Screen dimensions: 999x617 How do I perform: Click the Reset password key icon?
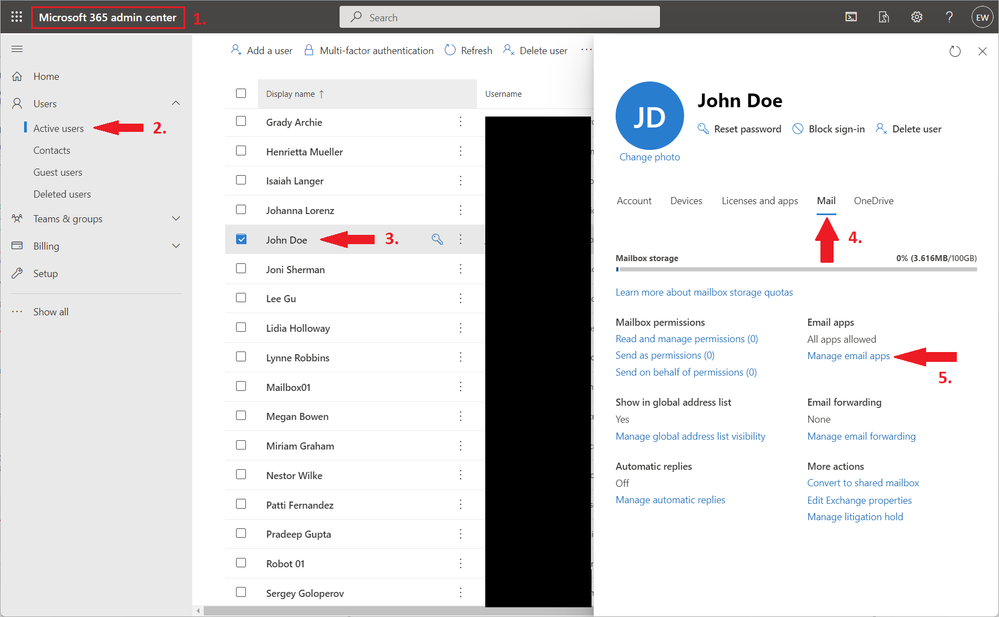[703, 129]
